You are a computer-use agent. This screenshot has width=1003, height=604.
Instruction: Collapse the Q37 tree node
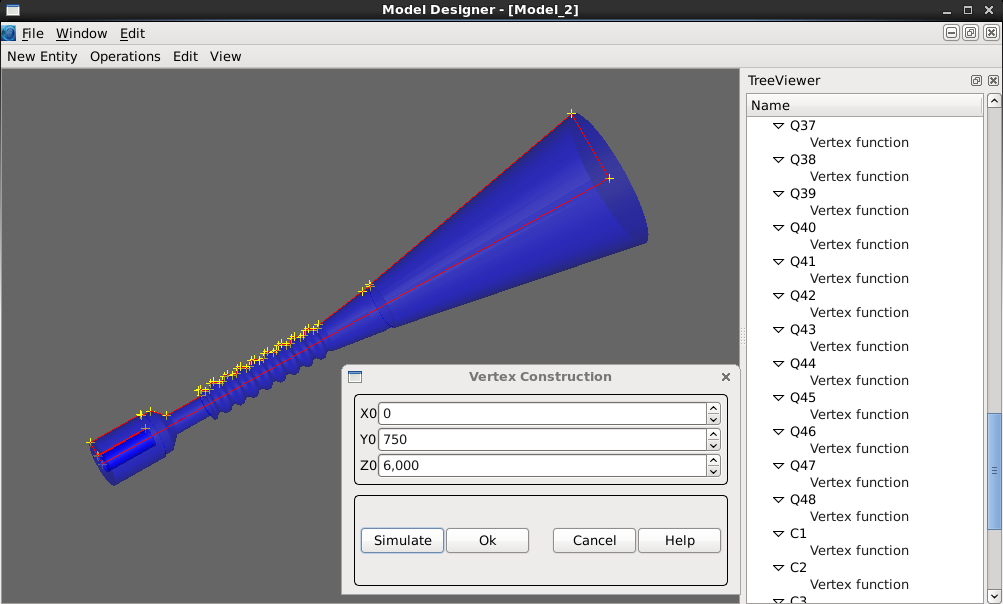click(x=778, y=126)
